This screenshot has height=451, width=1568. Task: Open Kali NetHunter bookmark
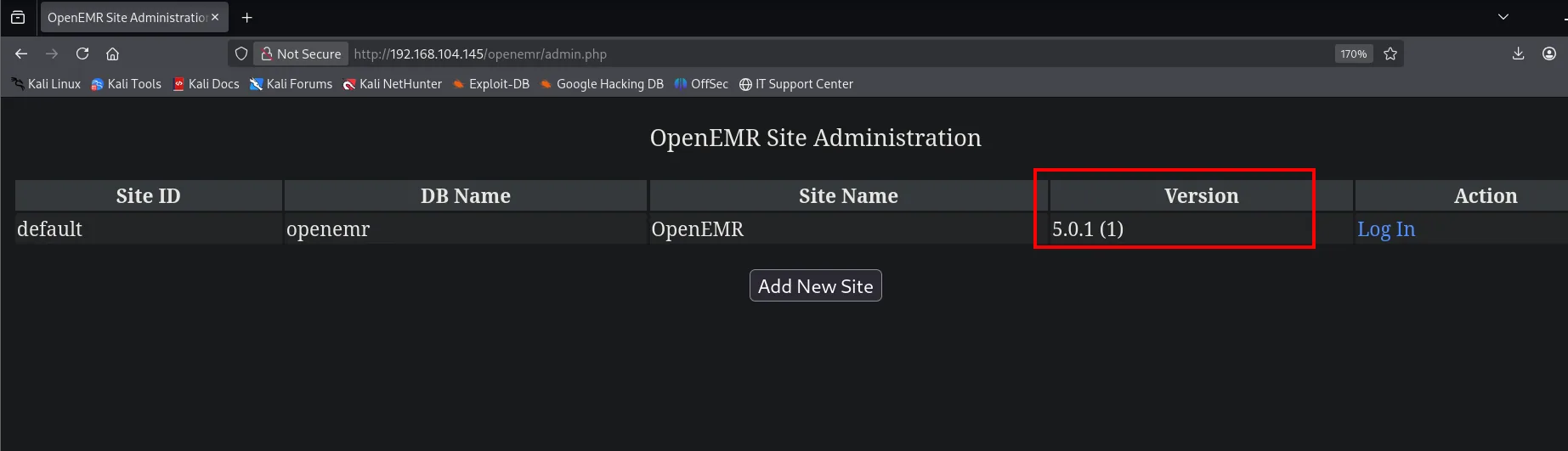point(392,84)
